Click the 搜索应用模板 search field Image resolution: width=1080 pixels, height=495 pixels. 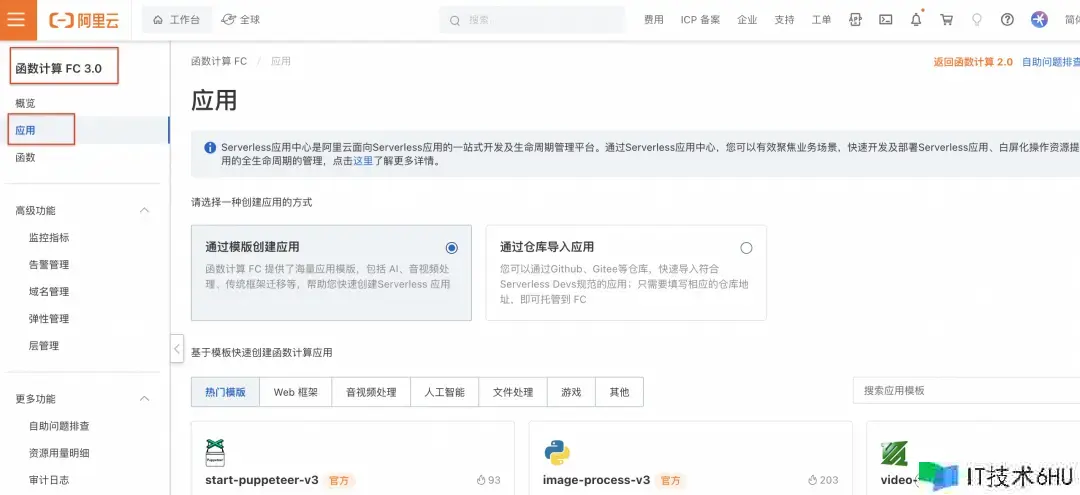(x=960, y=391)
